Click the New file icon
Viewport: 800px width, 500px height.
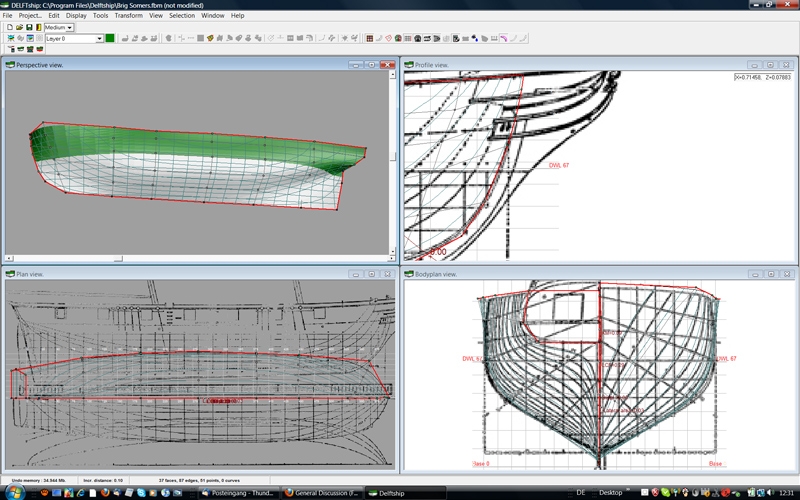[x=9, y=27]
